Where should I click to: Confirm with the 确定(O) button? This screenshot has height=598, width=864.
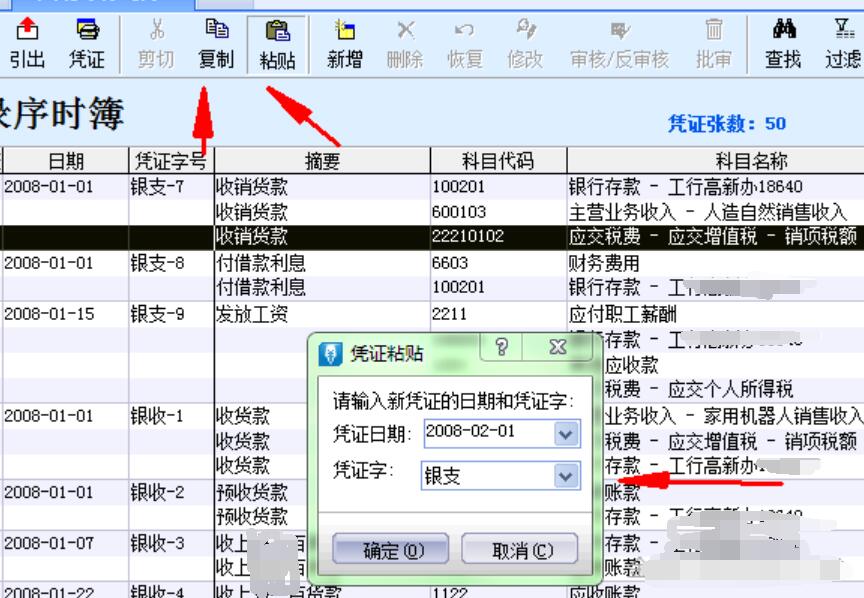coord(392,550)
